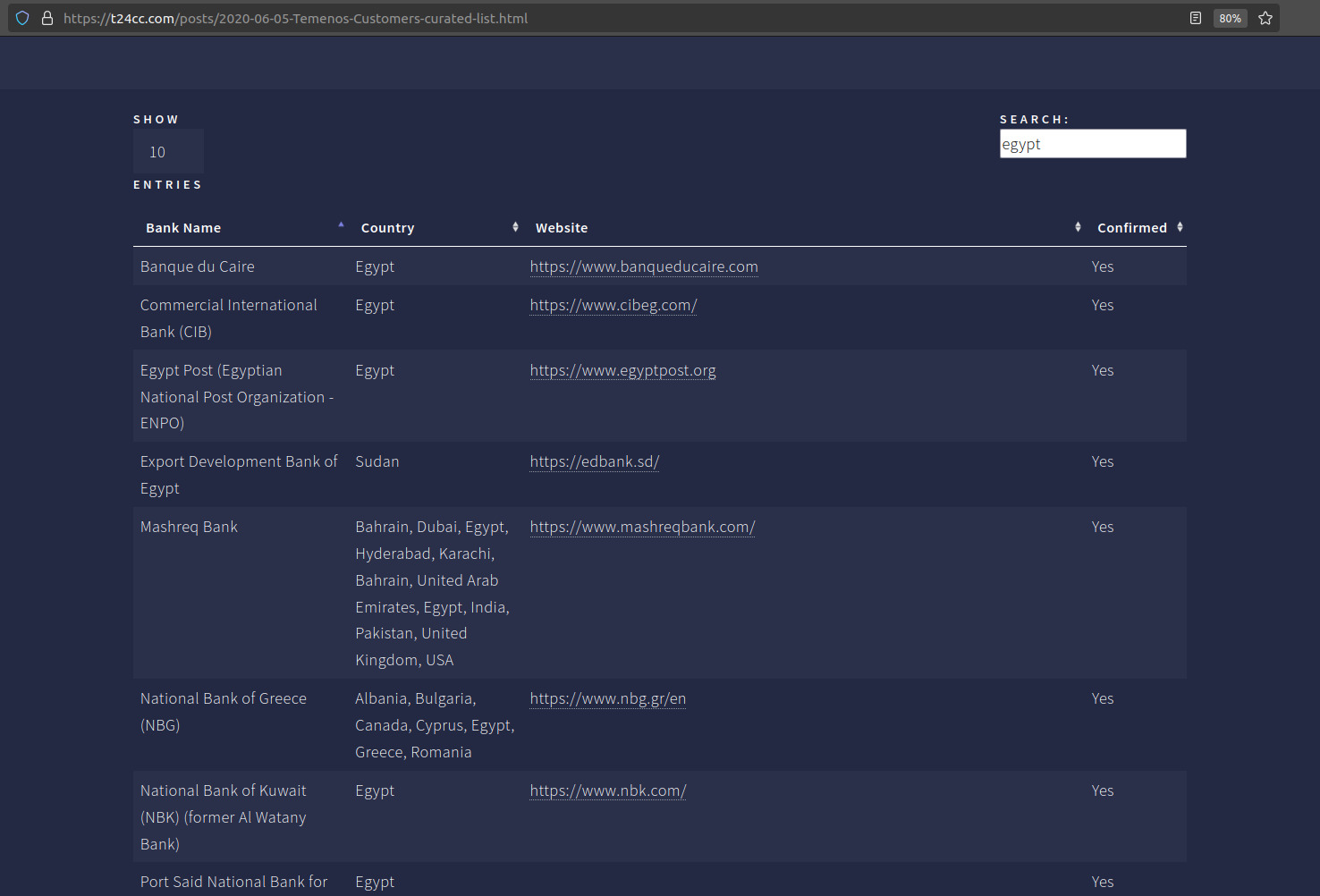The image size is (1320, 896).
Task: Click the Bank Name sort arrow icon
Action: coord(341,225)
